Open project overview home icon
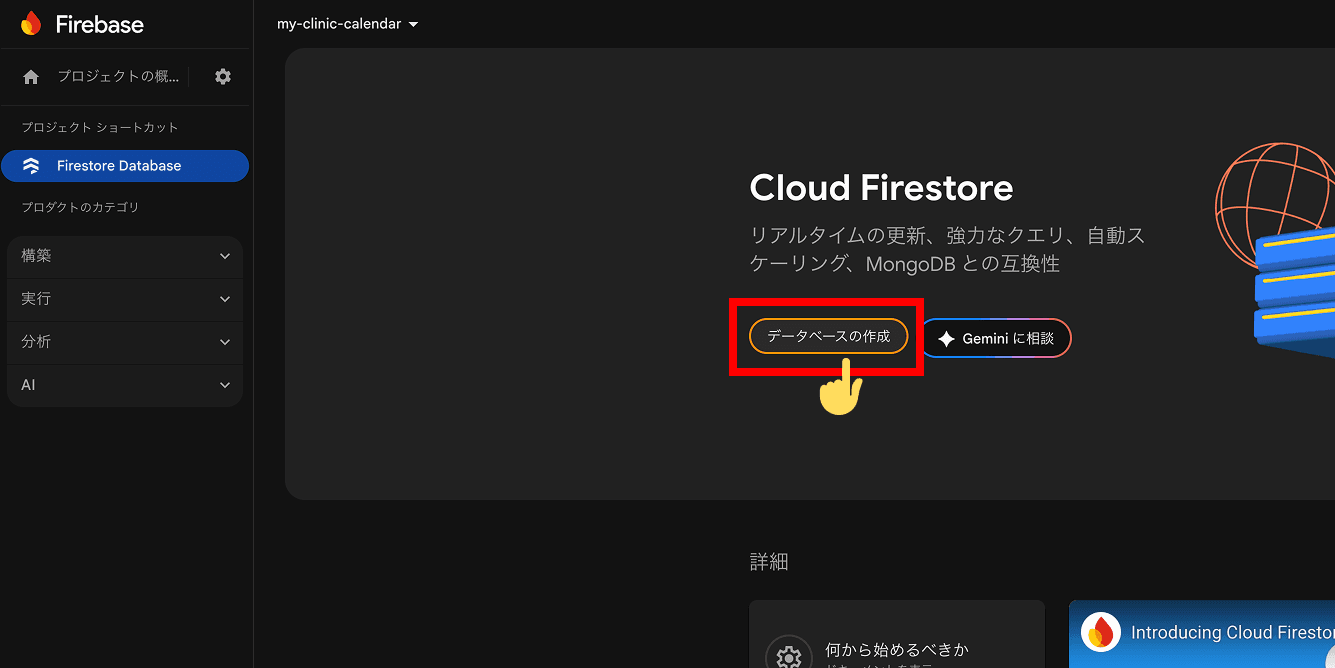Image resolution: width=1335 pixels, height=668 pixels. click(31, 77)
